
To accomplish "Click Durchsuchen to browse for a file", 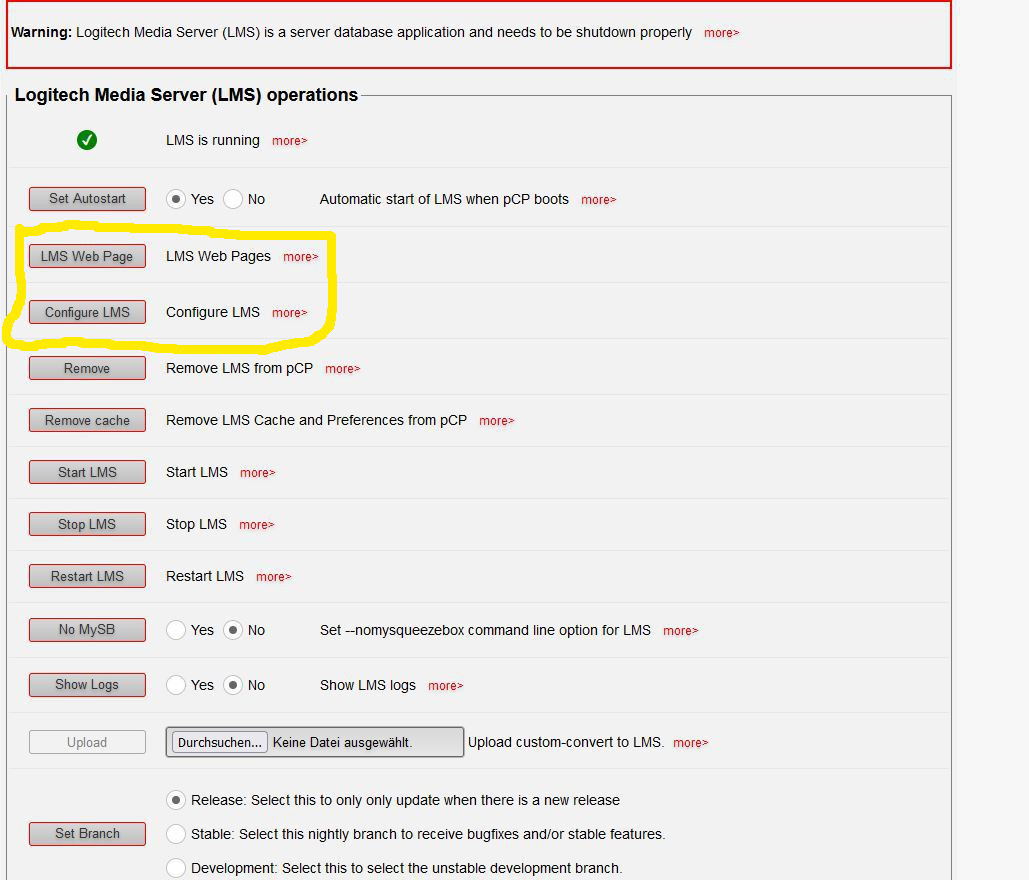I will (x=220, y=742).
